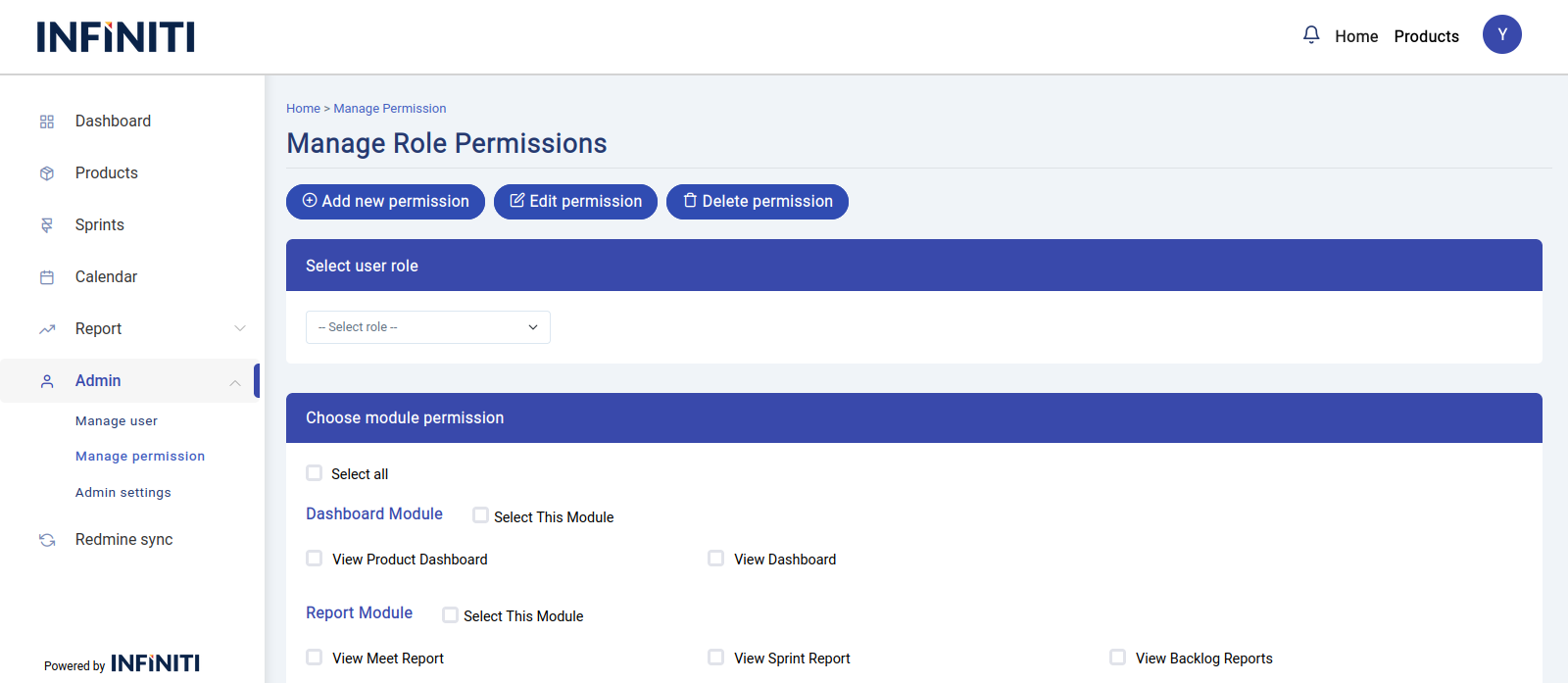The image size is (1568, 683).
Task: Collapse the Admin menu chevron
Action: tap(235, 382)
